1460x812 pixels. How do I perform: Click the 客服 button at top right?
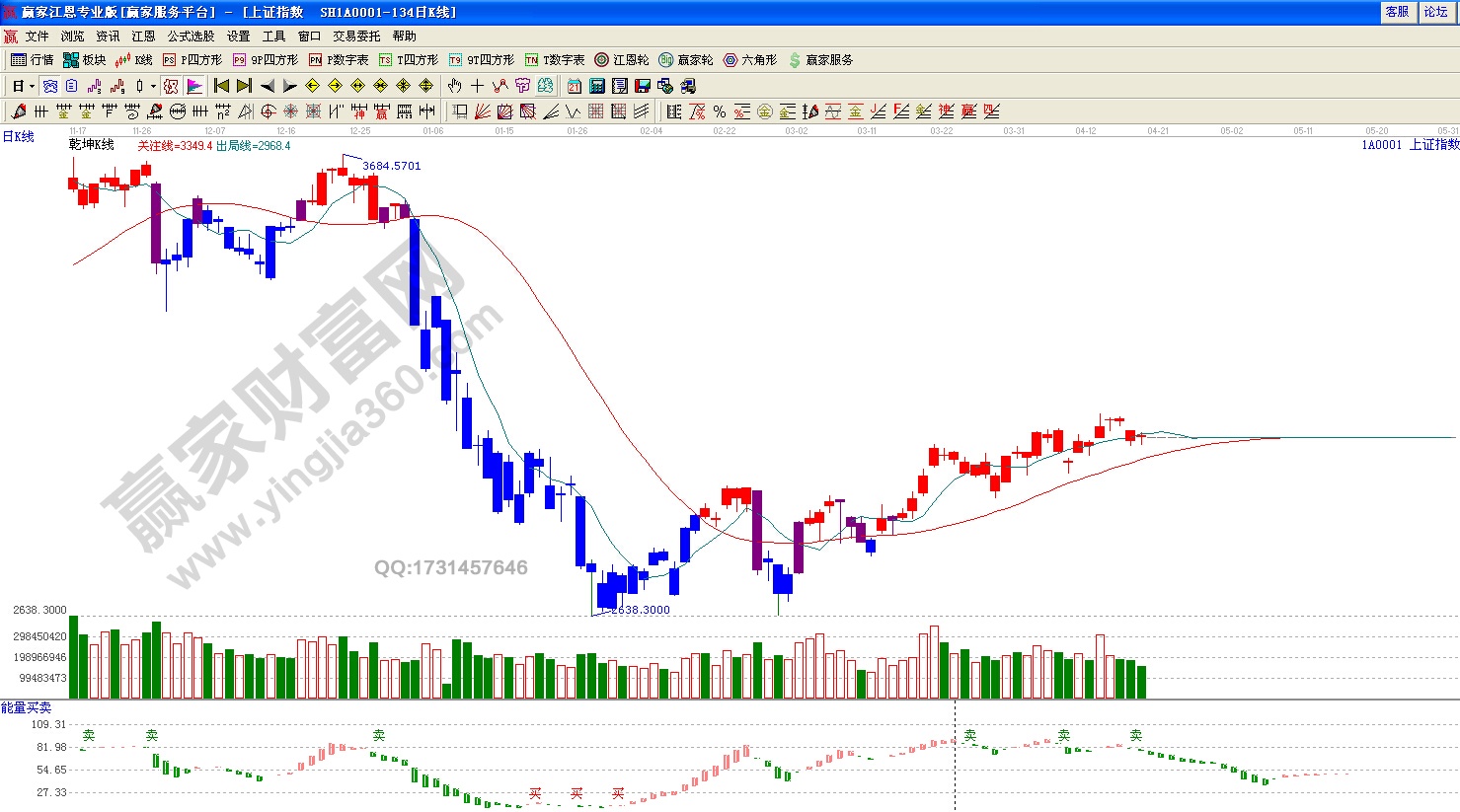click(x=1397, y=12)
